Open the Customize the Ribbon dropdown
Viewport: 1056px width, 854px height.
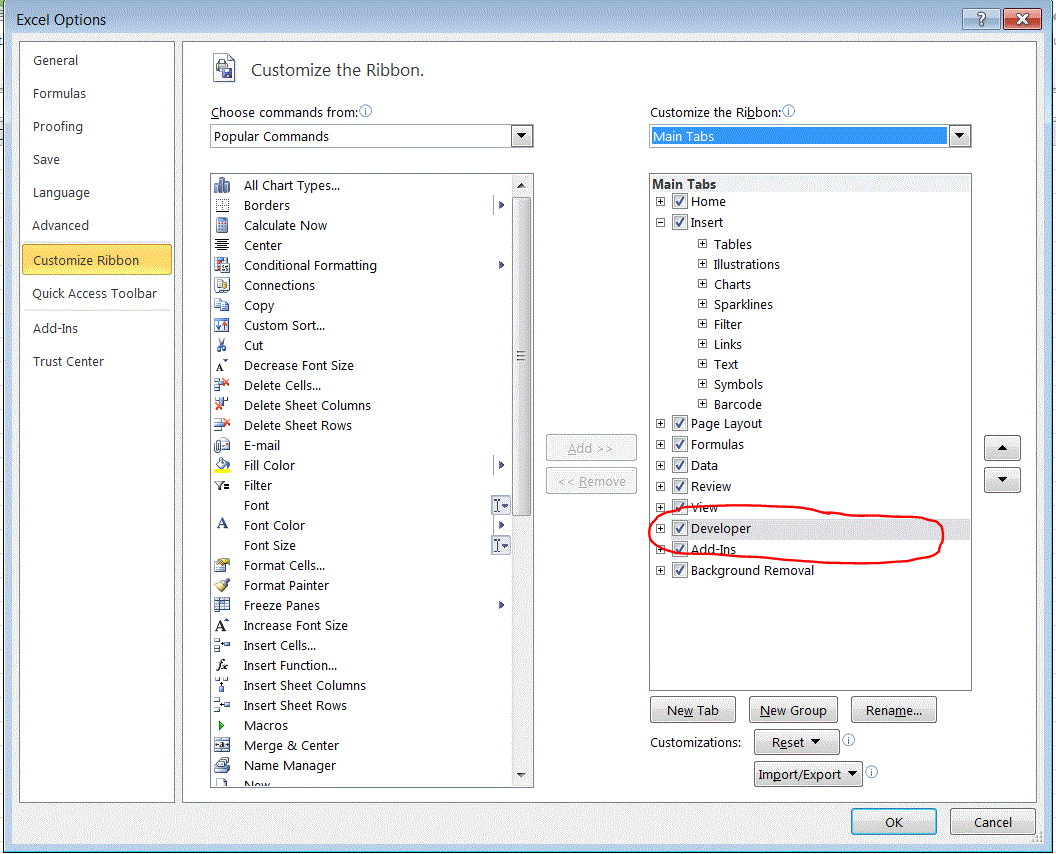(x=959, y=136)
